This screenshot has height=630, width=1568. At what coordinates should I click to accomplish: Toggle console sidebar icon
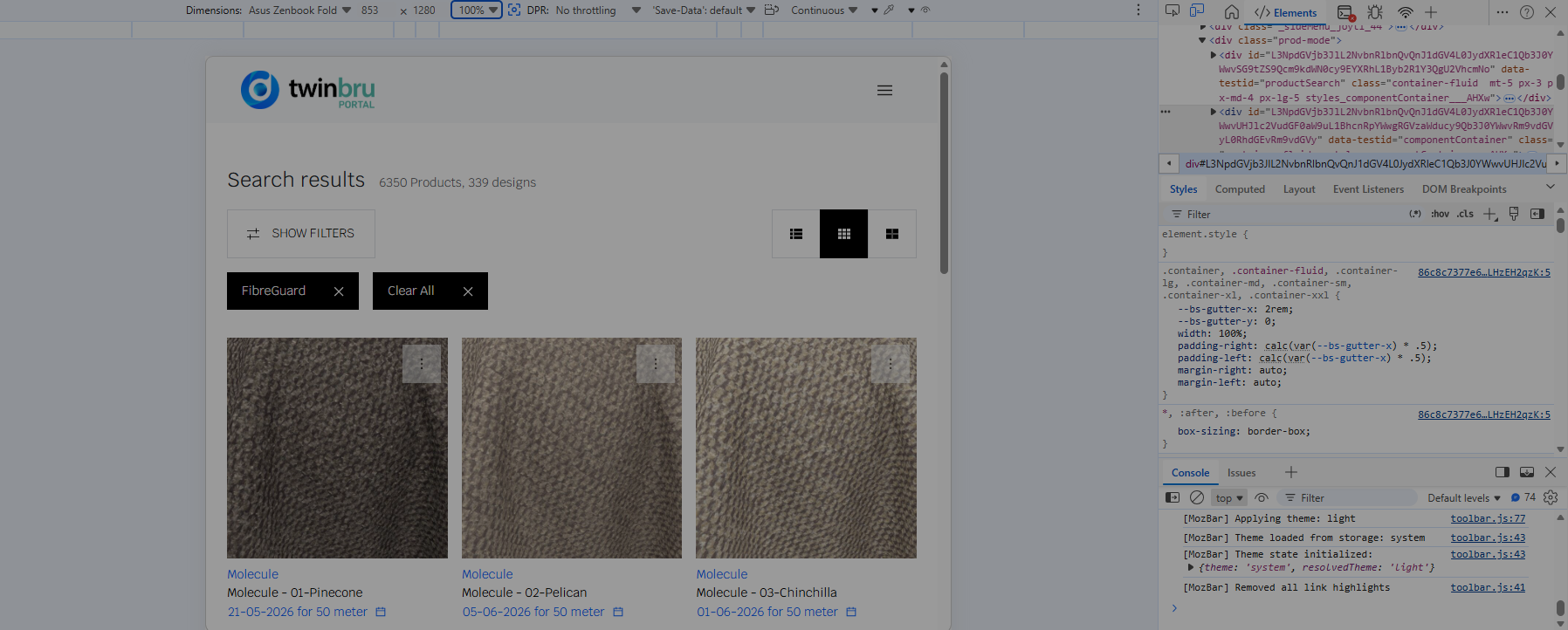tap(1173, 497)
